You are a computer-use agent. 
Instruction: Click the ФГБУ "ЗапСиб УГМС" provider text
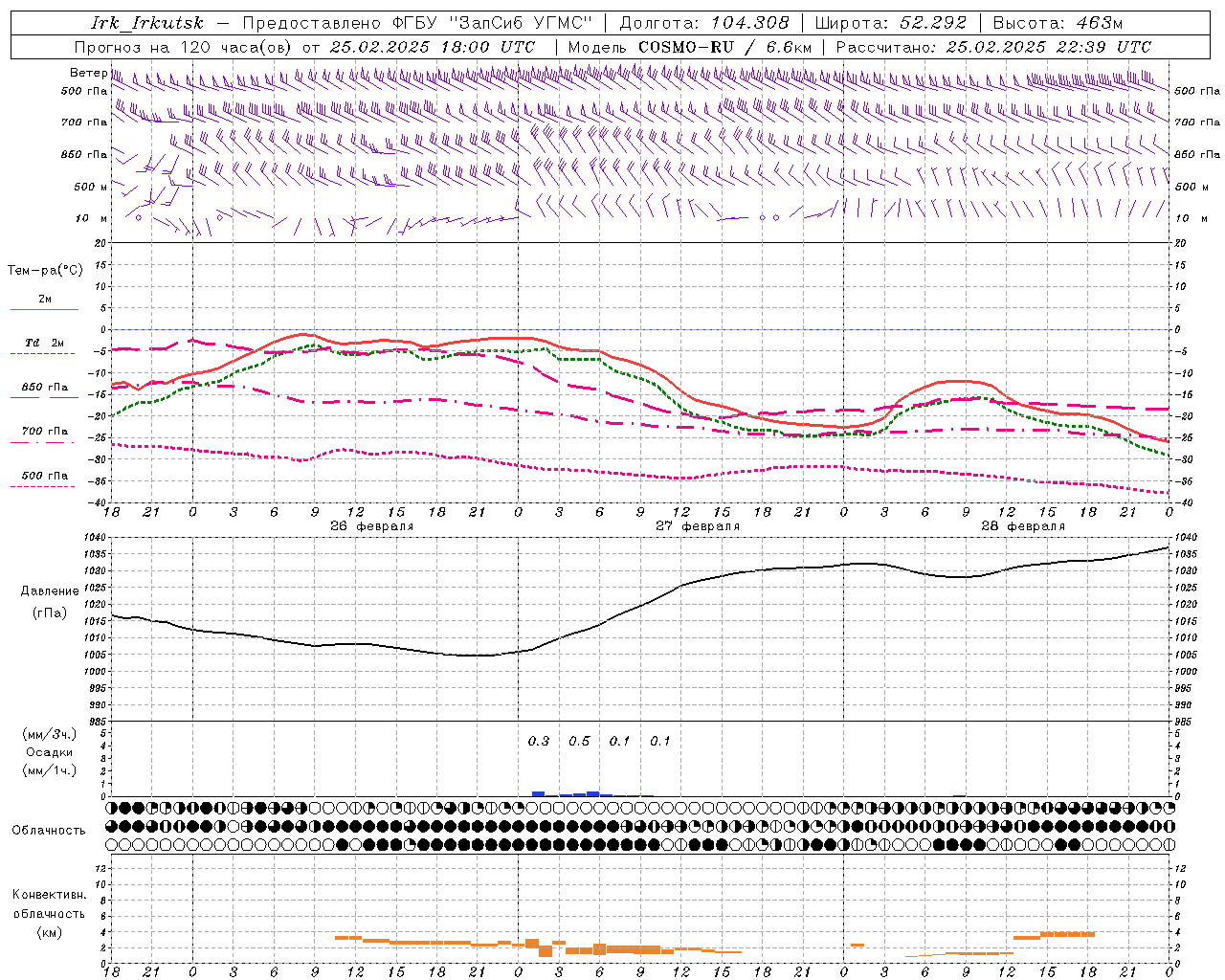[492, 23]
